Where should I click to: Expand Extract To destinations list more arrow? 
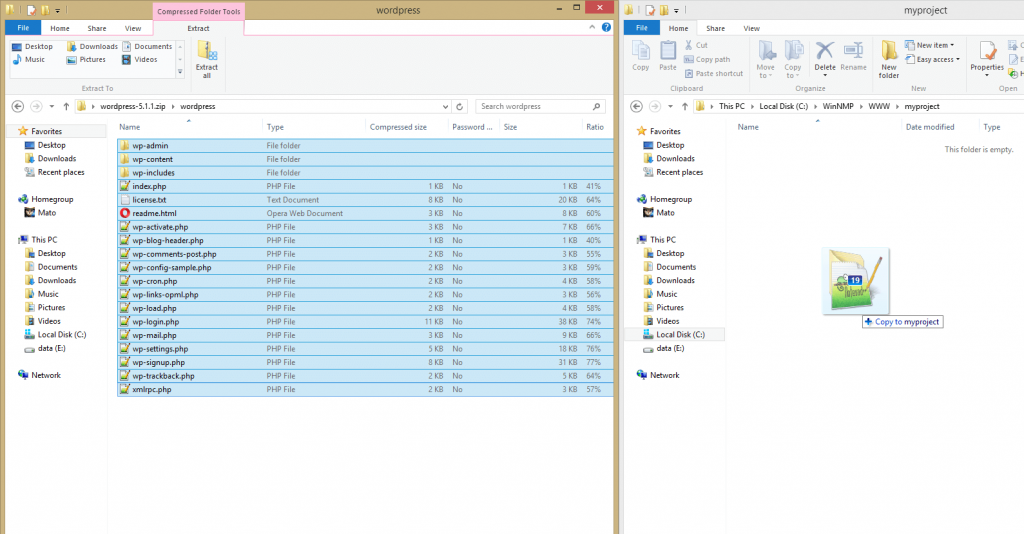click(180, 72)
